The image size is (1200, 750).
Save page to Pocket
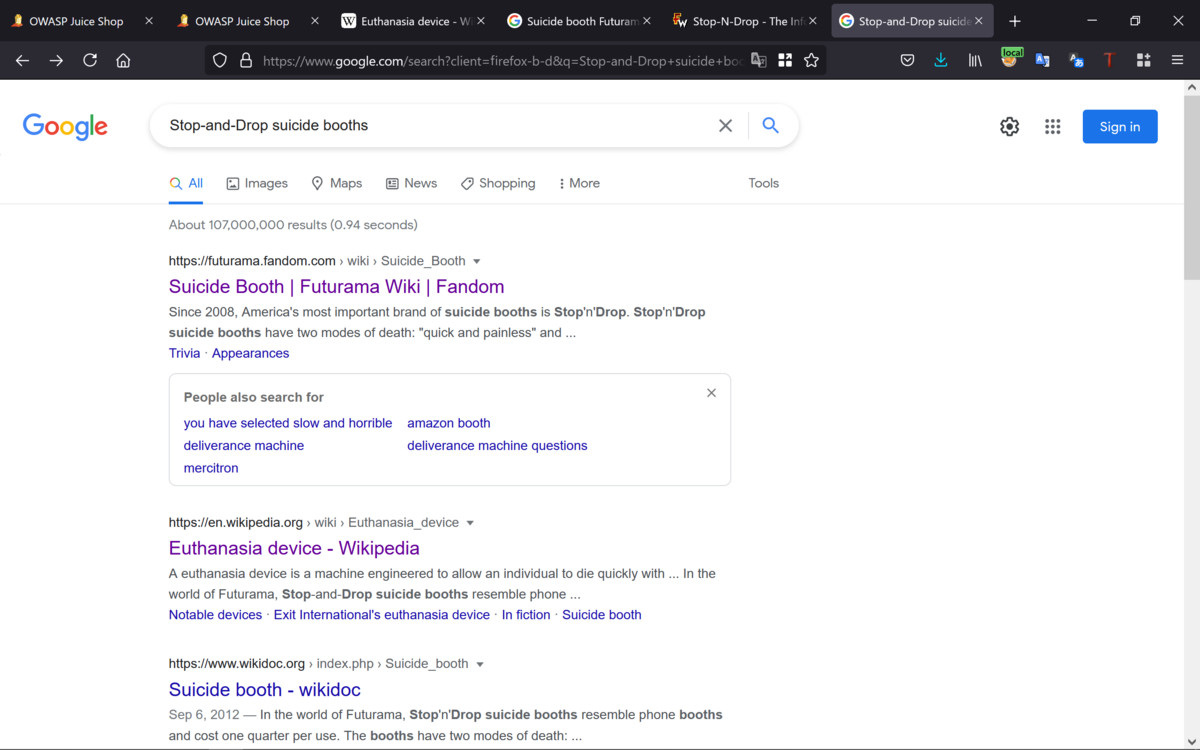[x=907, y=60]
